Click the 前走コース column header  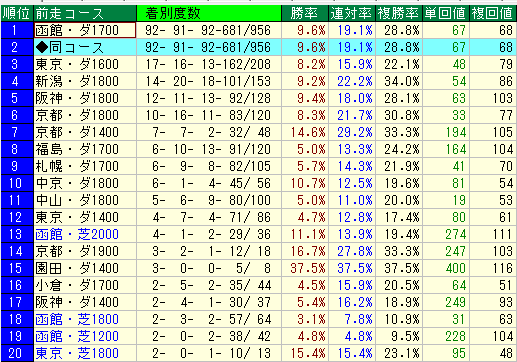[85, 13]
